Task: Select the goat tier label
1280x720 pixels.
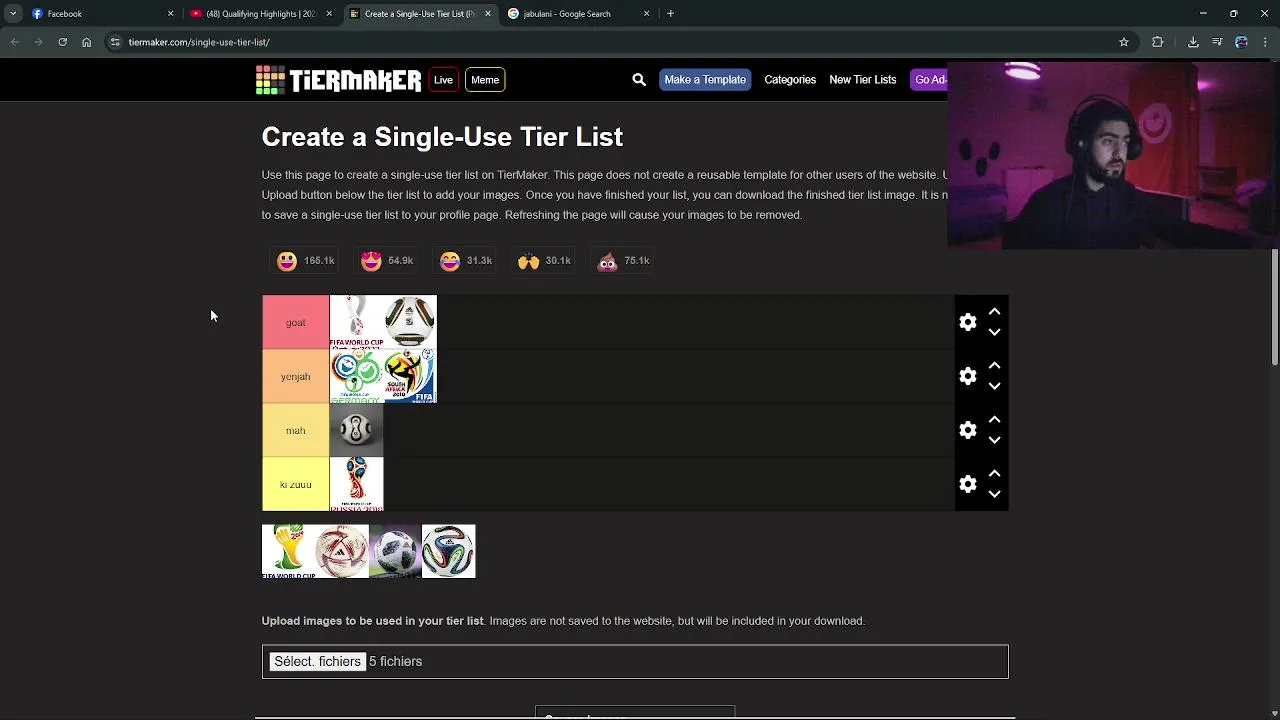Action: [x=295, y=322]
